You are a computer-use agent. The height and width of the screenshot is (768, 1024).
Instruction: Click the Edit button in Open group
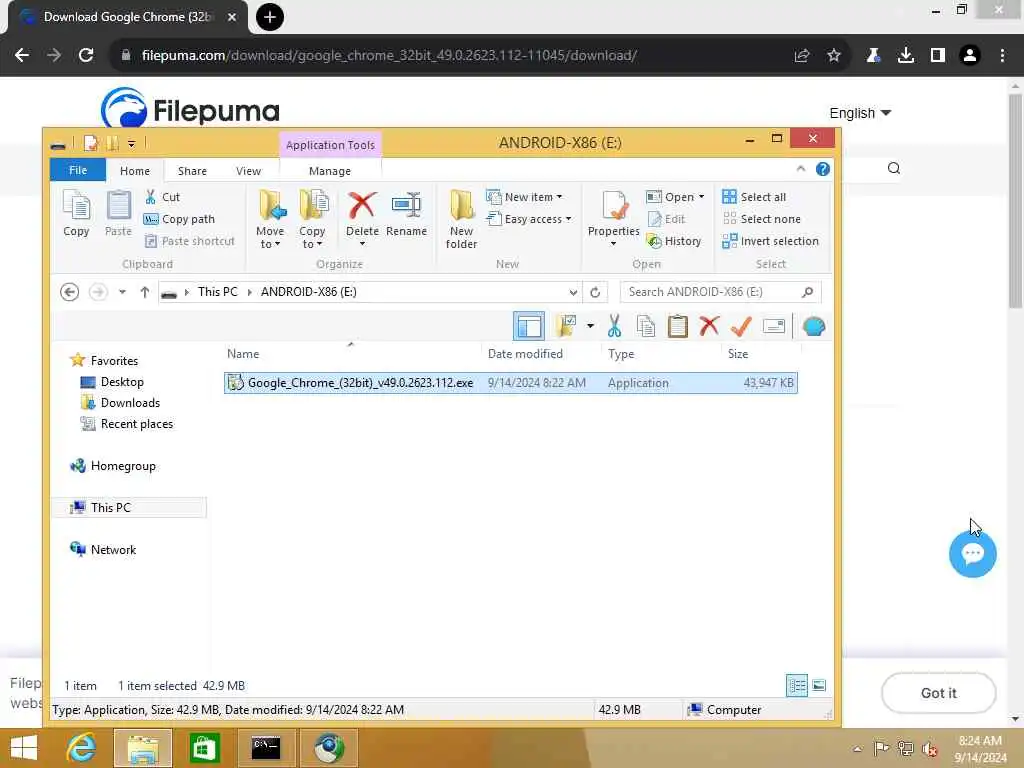click(666, 219)
